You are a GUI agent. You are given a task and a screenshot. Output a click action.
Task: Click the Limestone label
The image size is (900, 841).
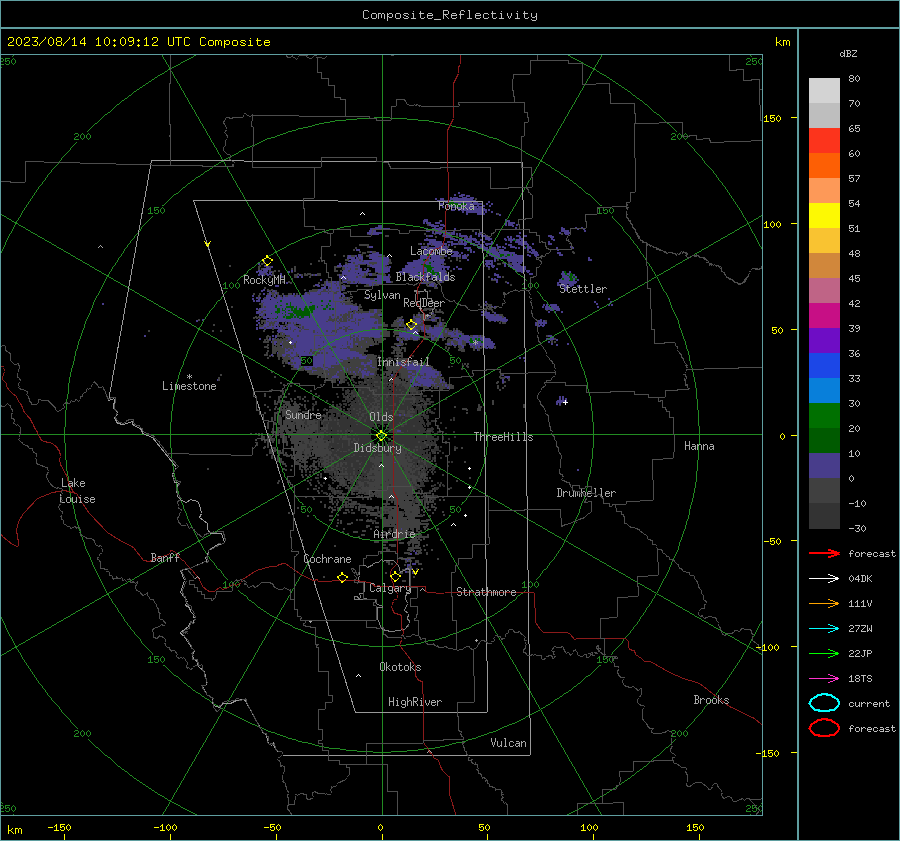click(x=189, y=386)
